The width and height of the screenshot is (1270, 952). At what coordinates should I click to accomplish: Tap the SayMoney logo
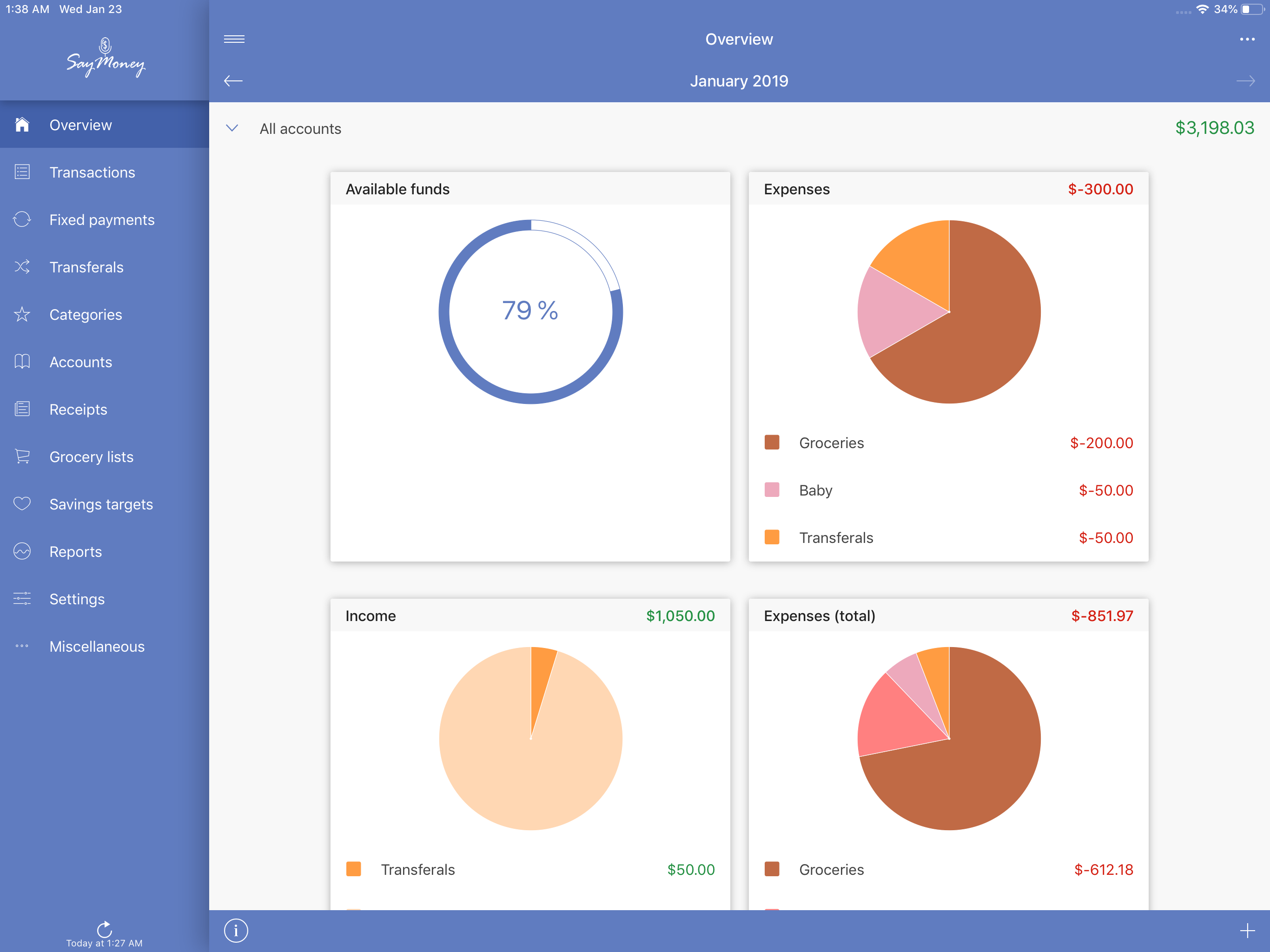tap(105, 58)
